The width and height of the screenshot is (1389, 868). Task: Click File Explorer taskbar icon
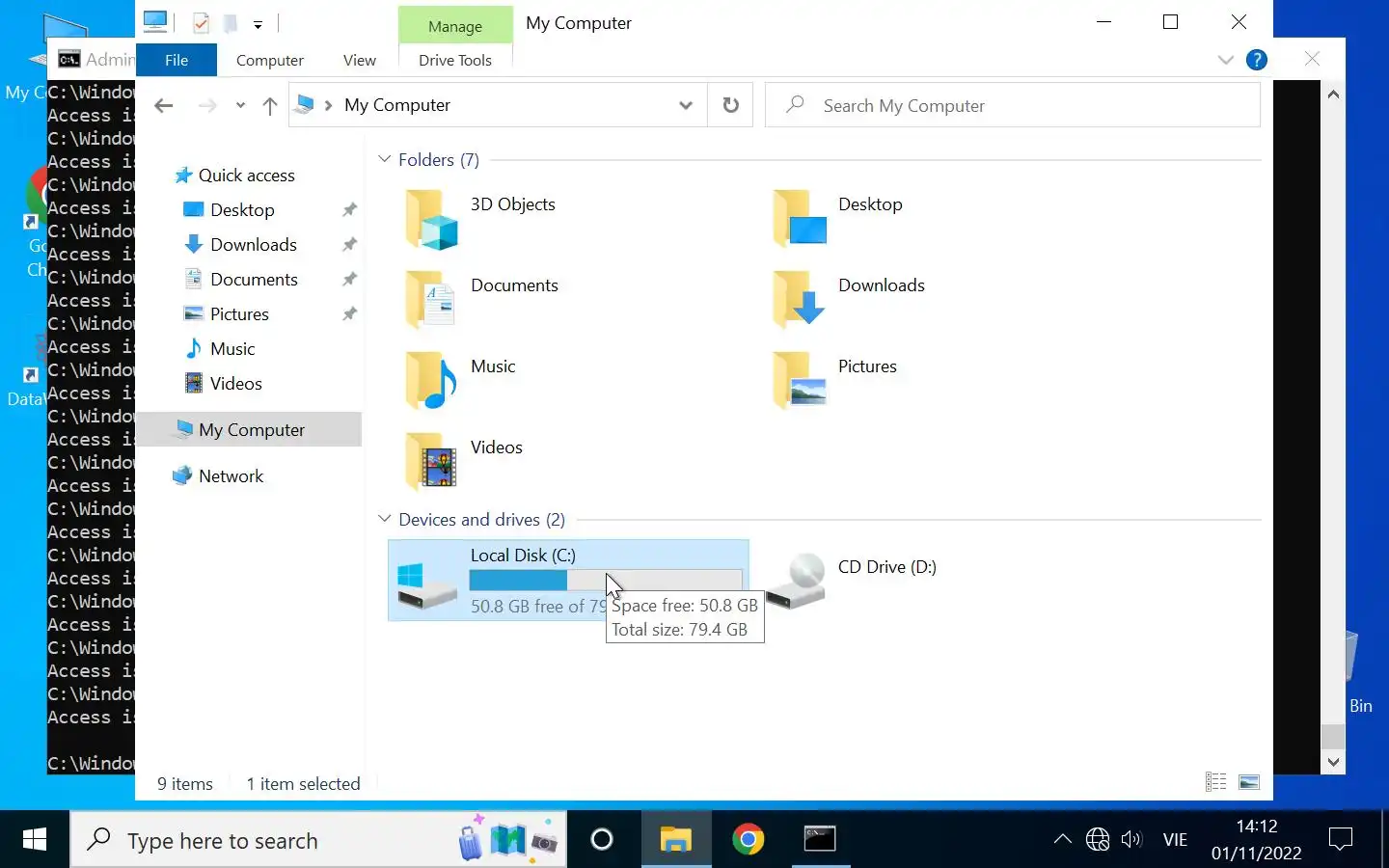pyautogui.click(x=676, y=840)
